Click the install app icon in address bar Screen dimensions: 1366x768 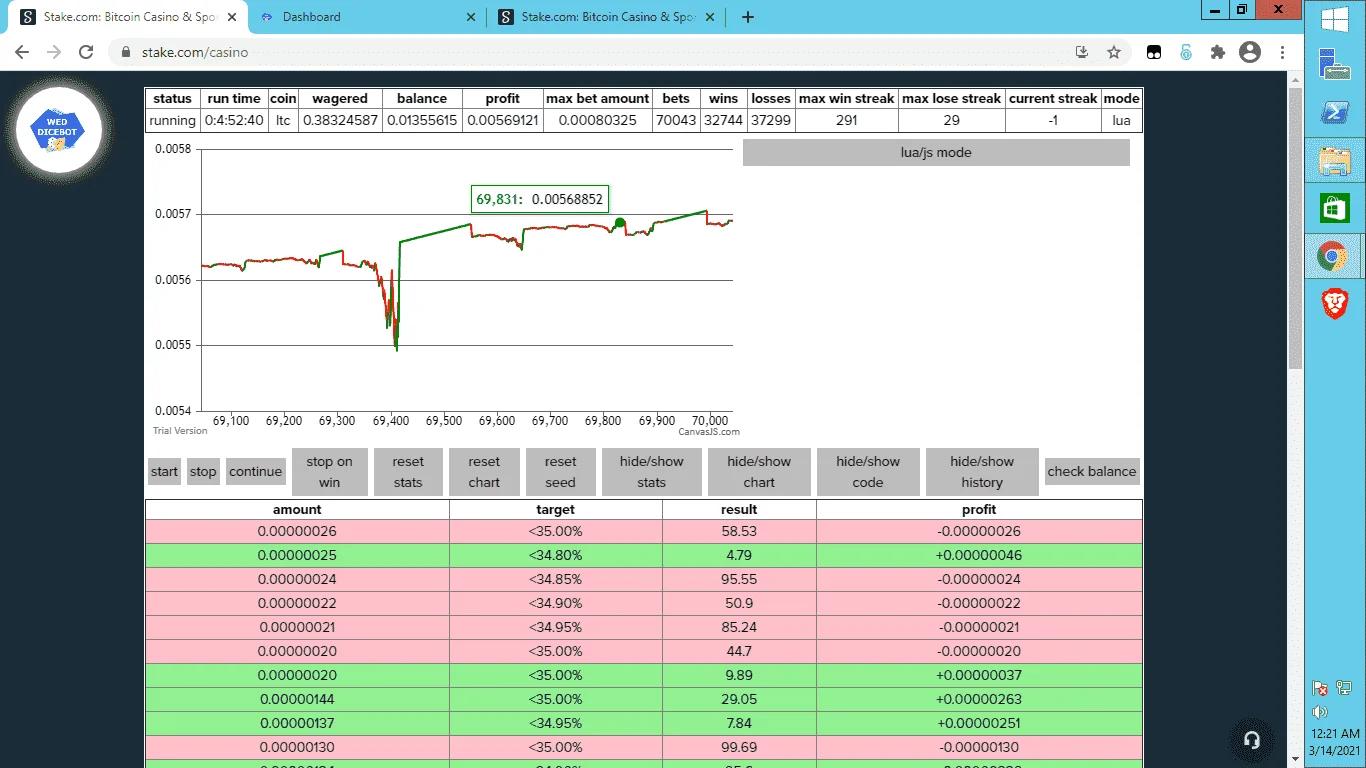tap(1082, 52)
